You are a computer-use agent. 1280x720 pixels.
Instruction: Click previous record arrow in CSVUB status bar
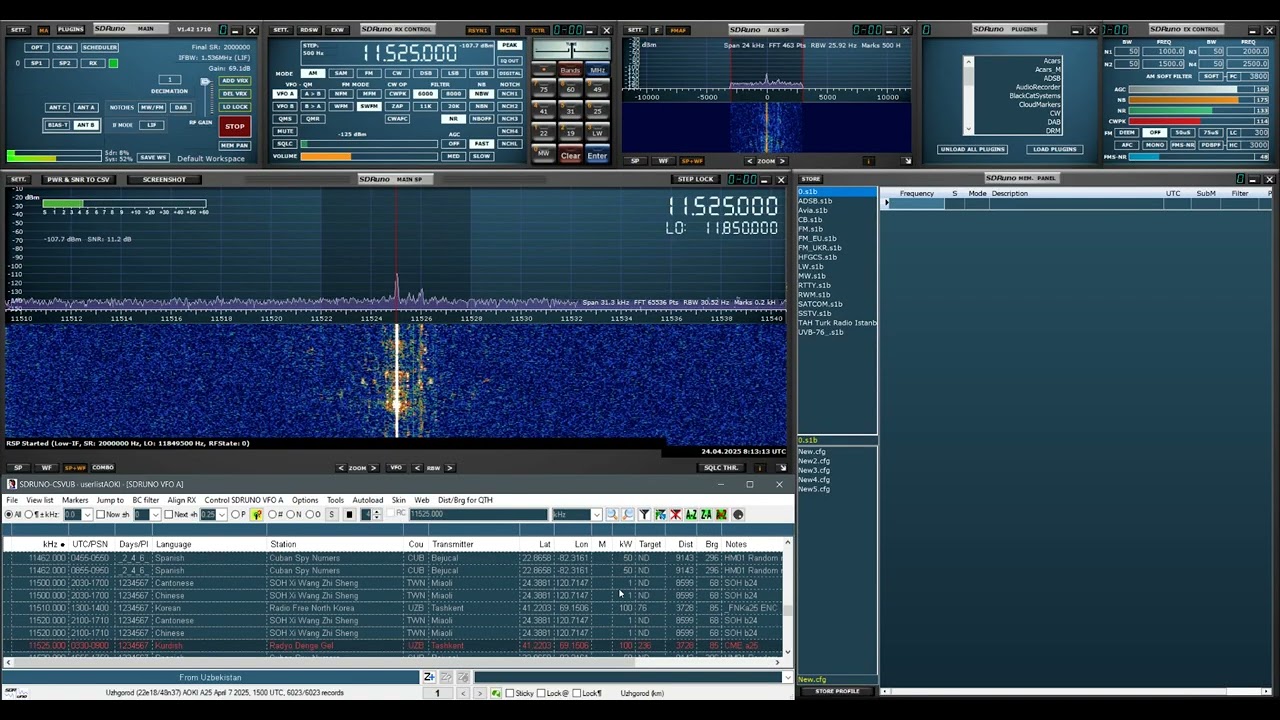463,693
